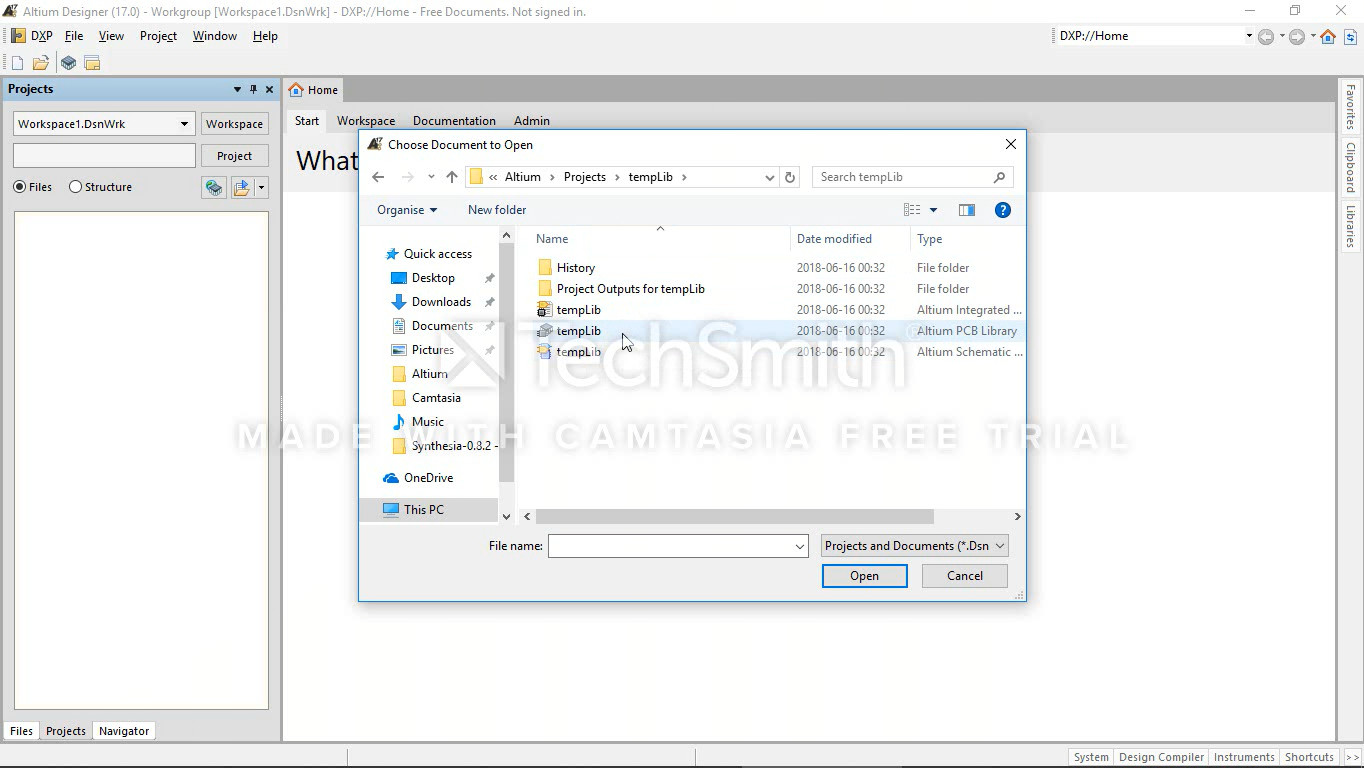
Task: Select the Altium Schematic Library tempLib file
Action: [578, 352]
